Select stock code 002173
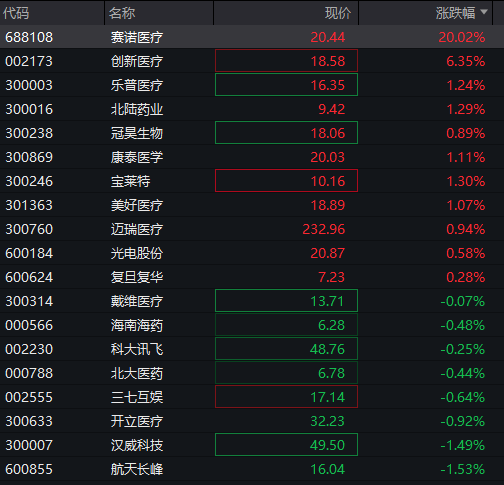The width and height of the screenshot is (504, 485). pyautogui.click(x=29, y=61)
